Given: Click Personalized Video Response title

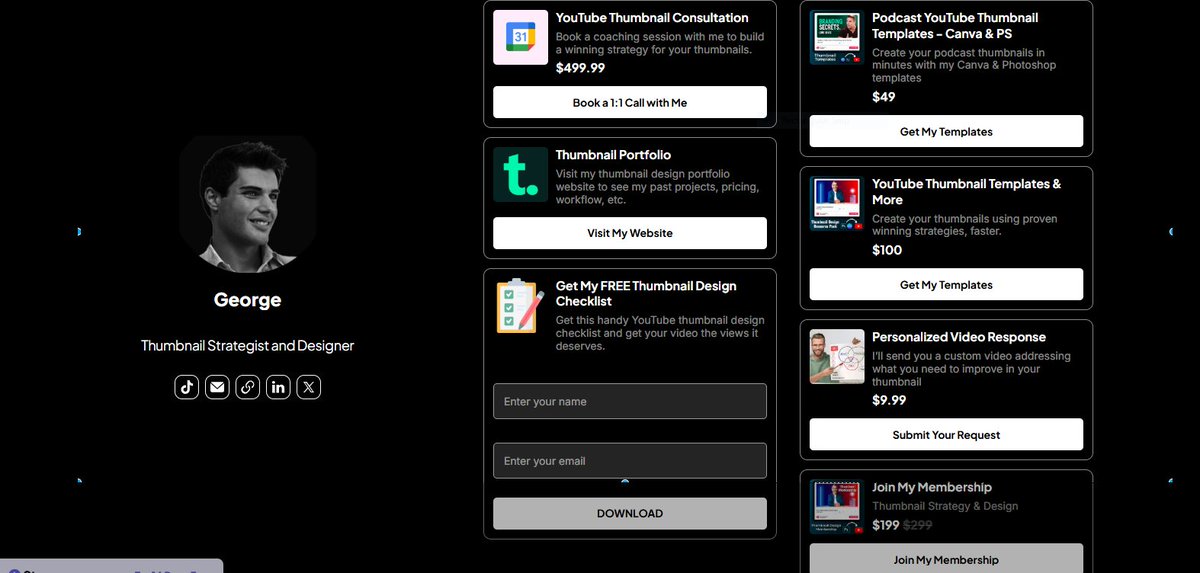Looking at the screenshot, I should [959, 337].
